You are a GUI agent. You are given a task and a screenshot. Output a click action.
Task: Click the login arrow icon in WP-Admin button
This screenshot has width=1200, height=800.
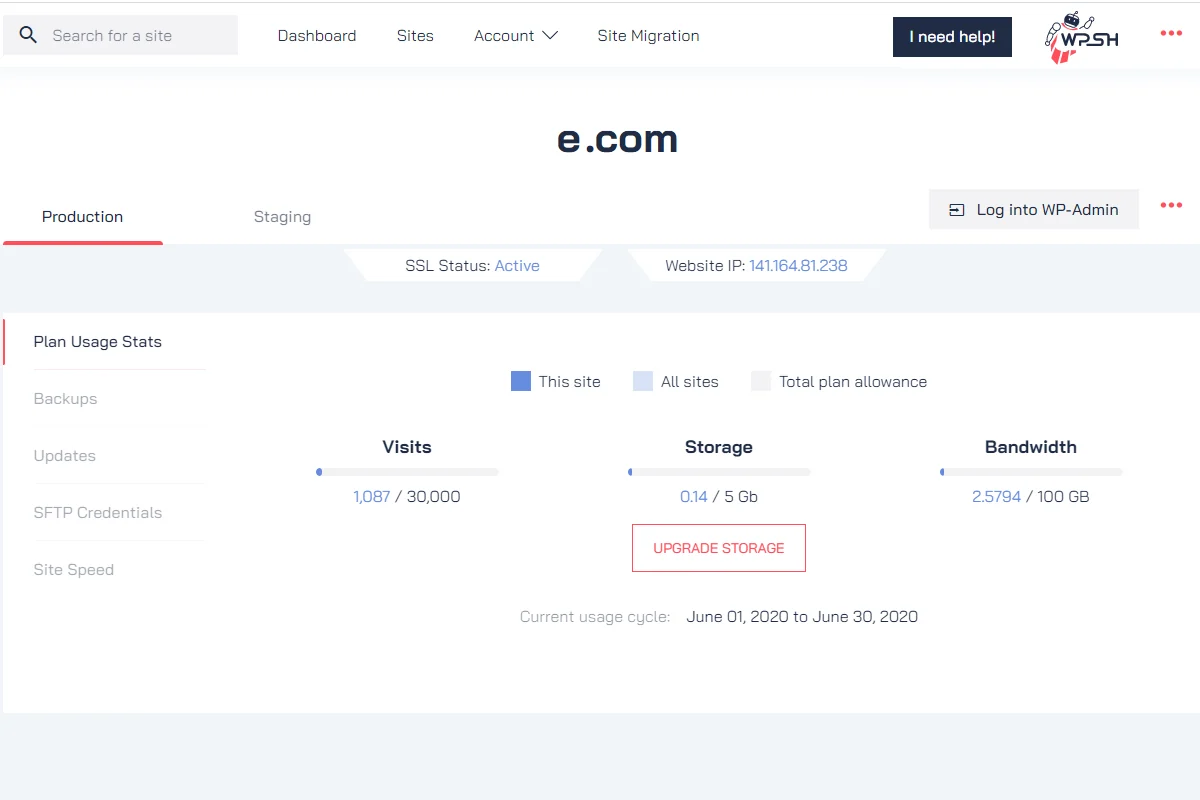point(957,210)
